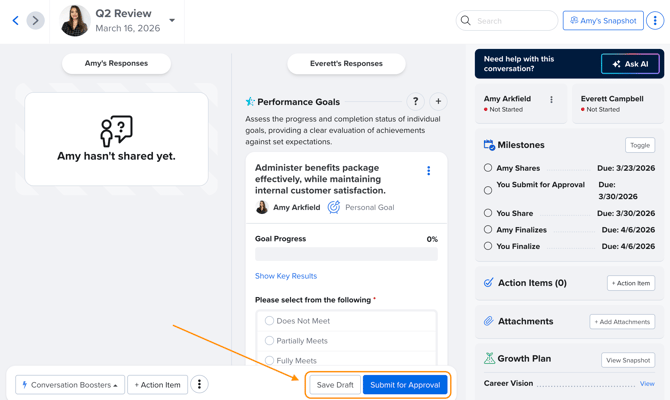Click the back arrow icon
Screen dimensions: 670x400
pos(15,20)
